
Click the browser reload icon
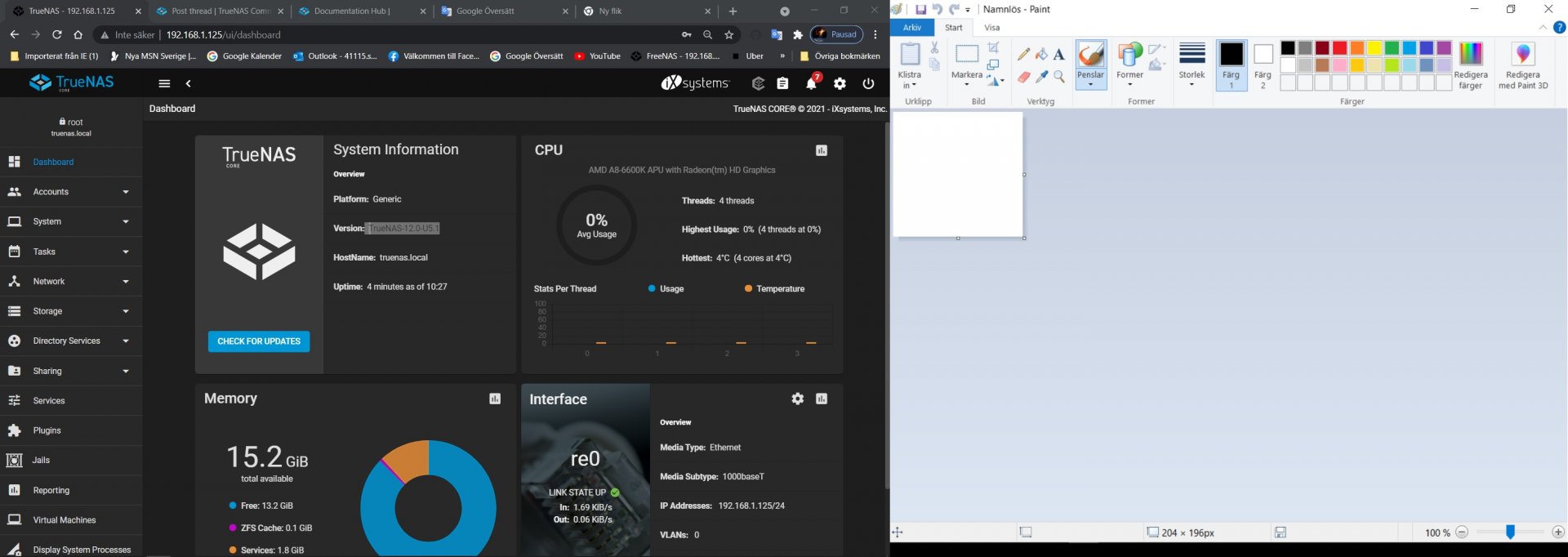[56, 35]
